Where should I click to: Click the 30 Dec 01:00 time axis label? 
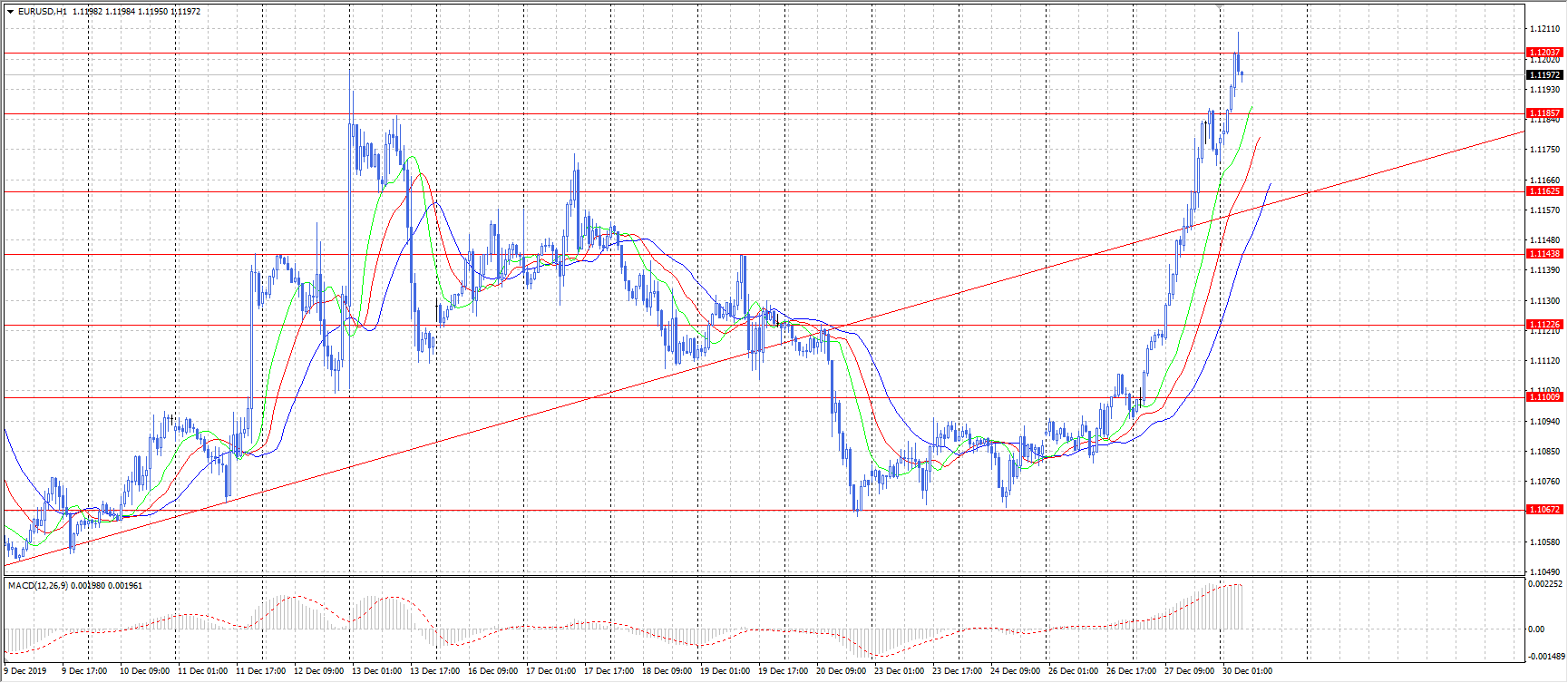(1247, 671)
